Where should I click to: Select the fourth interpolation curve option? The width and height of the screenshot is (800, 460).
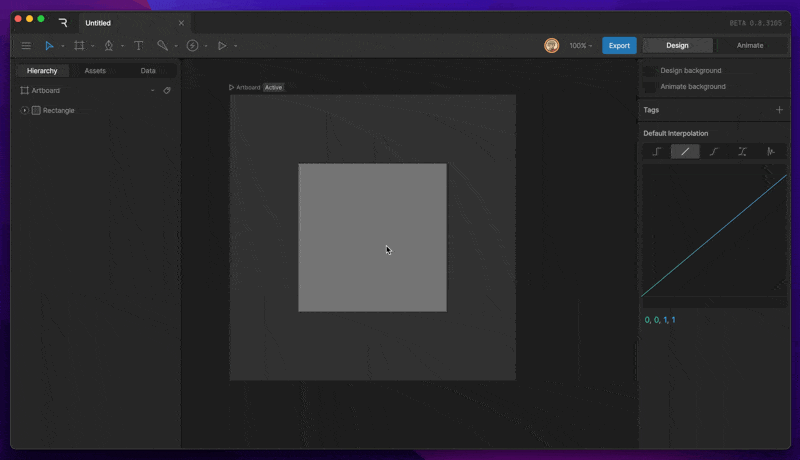pos(742,151)
